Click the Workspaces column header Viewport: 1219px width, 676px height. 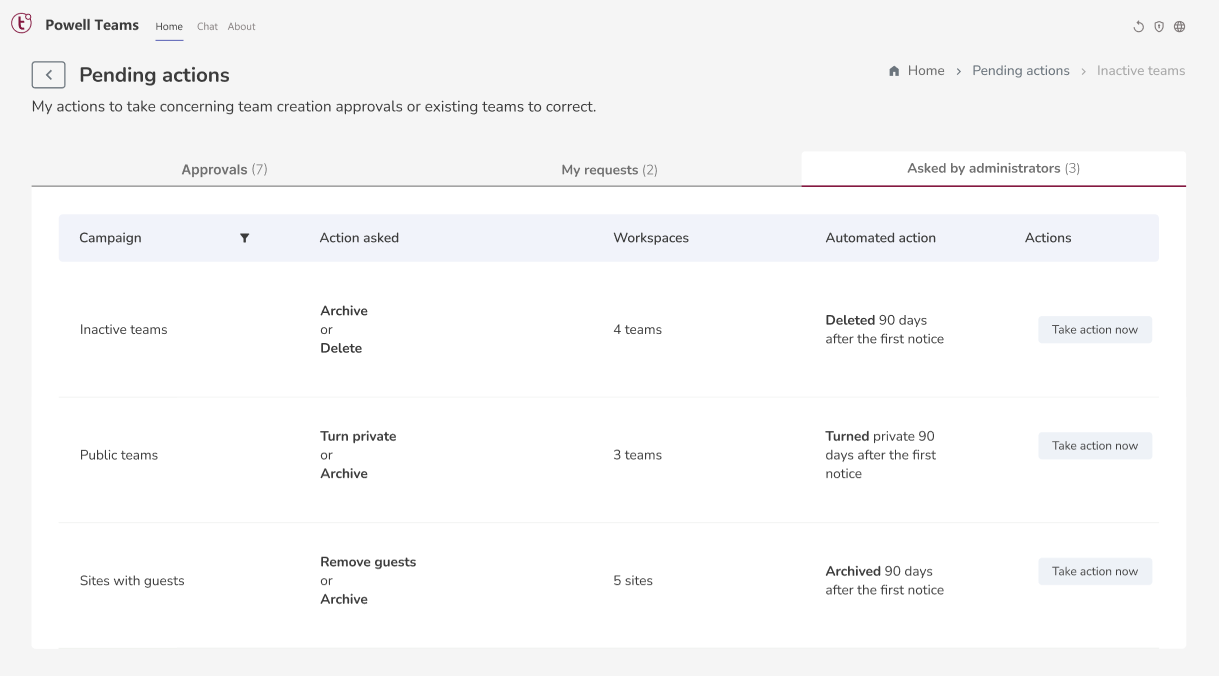coord(651,238)
